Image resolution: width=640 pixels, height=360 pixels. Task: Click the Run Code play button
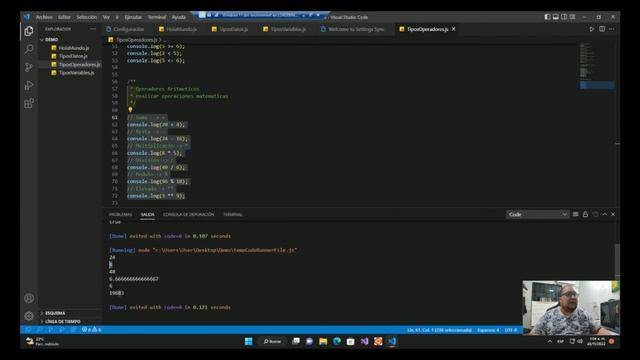coord(591,29)
